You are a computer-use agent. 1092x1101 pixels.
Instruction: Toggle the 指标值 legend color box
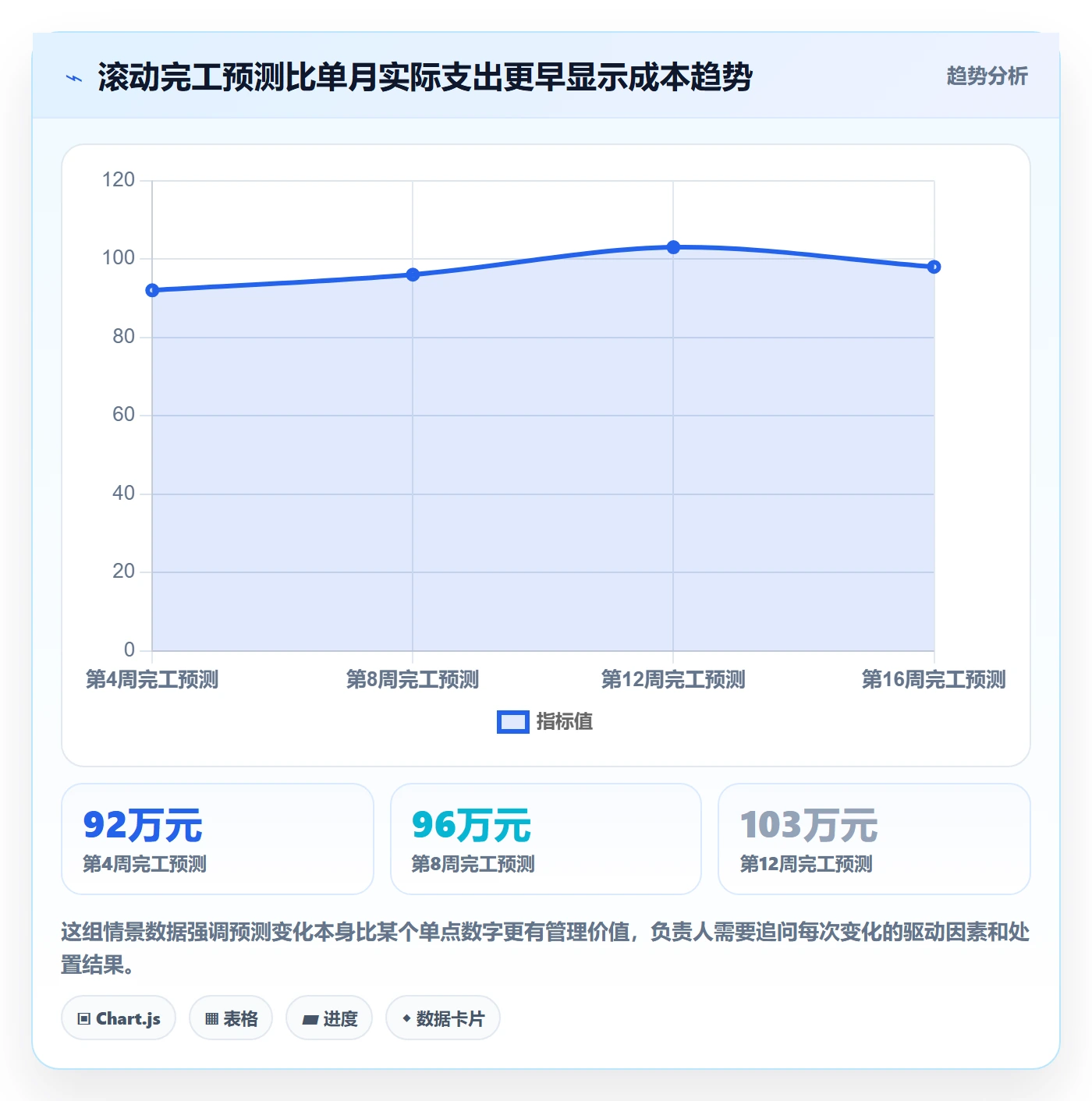513,722
